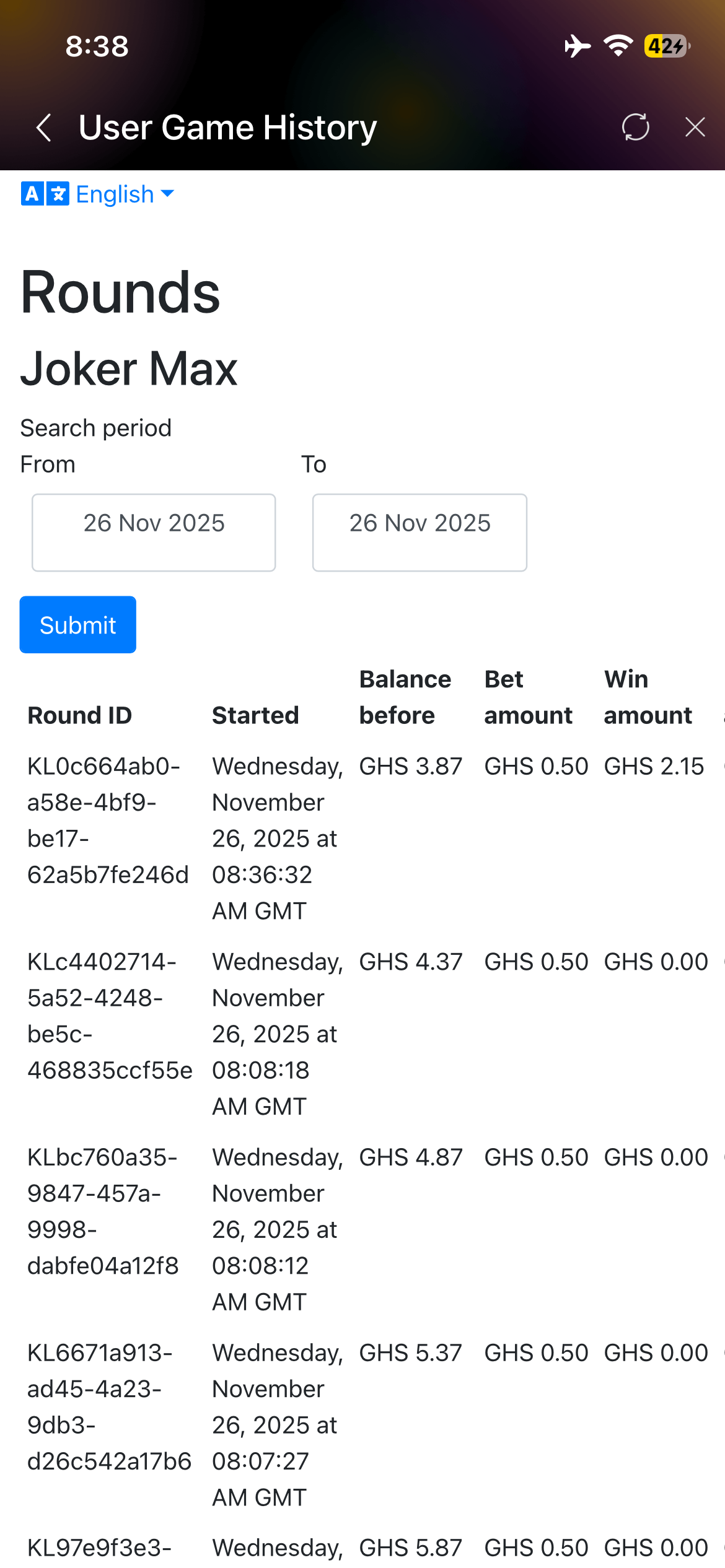Open the To date field
The image size is (725, 1568).
pyautogui.click(x=420, y=532)
